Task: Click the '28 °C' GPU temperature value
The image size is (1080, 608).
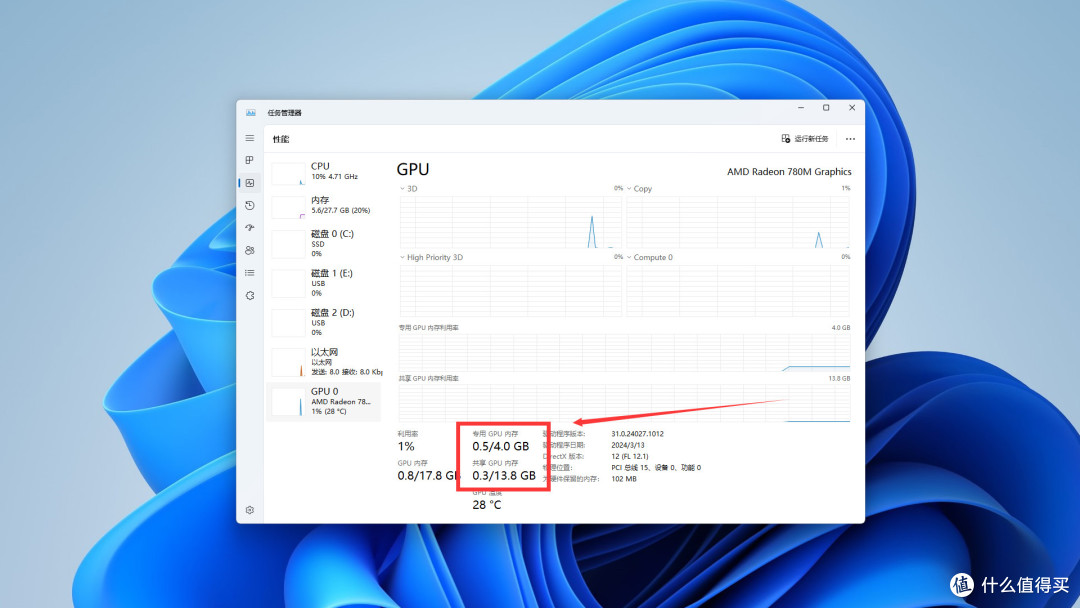Action: (487, 505)
